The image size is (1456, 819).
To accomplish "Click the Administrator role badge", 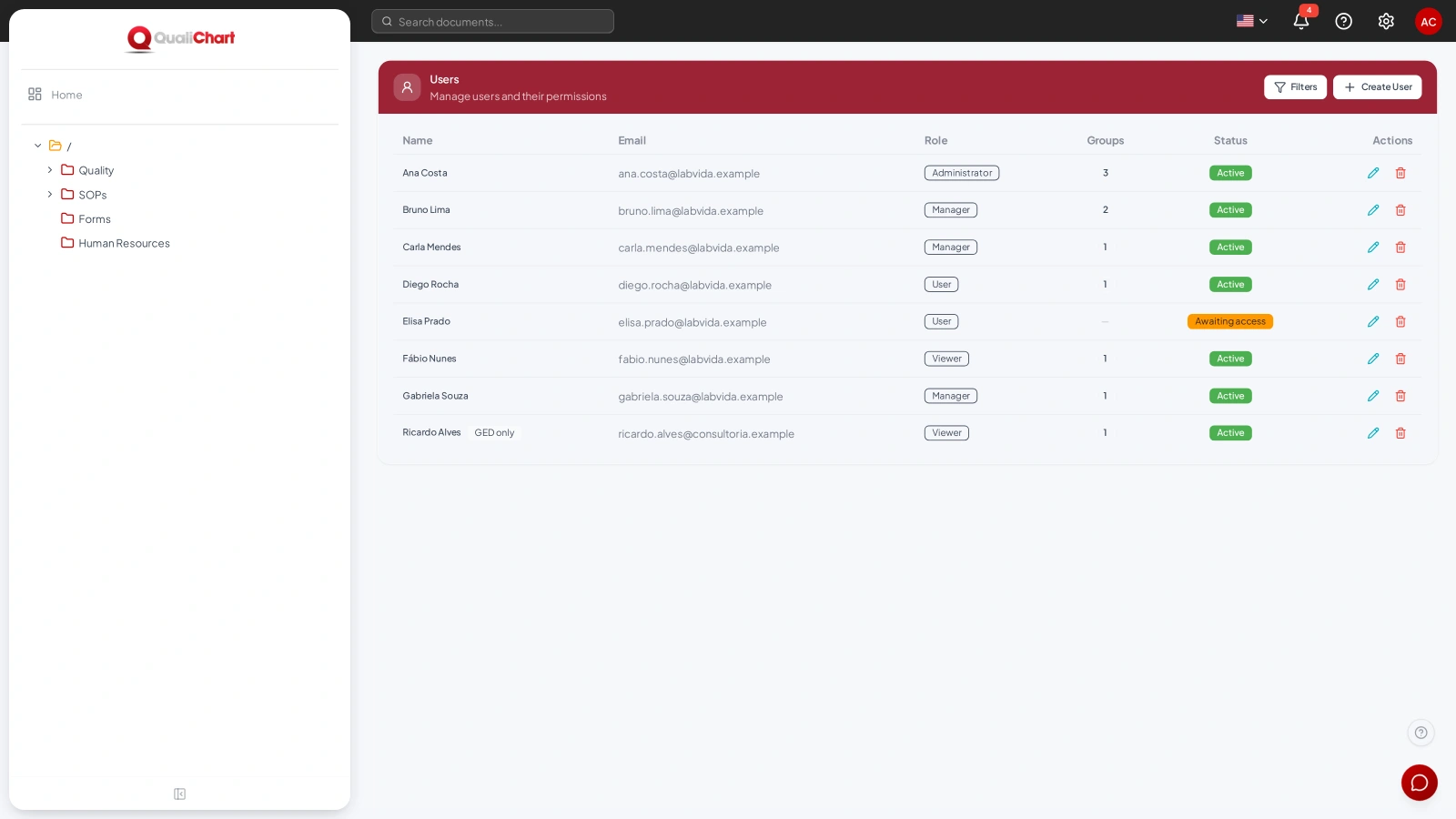I will coord(962,173).
